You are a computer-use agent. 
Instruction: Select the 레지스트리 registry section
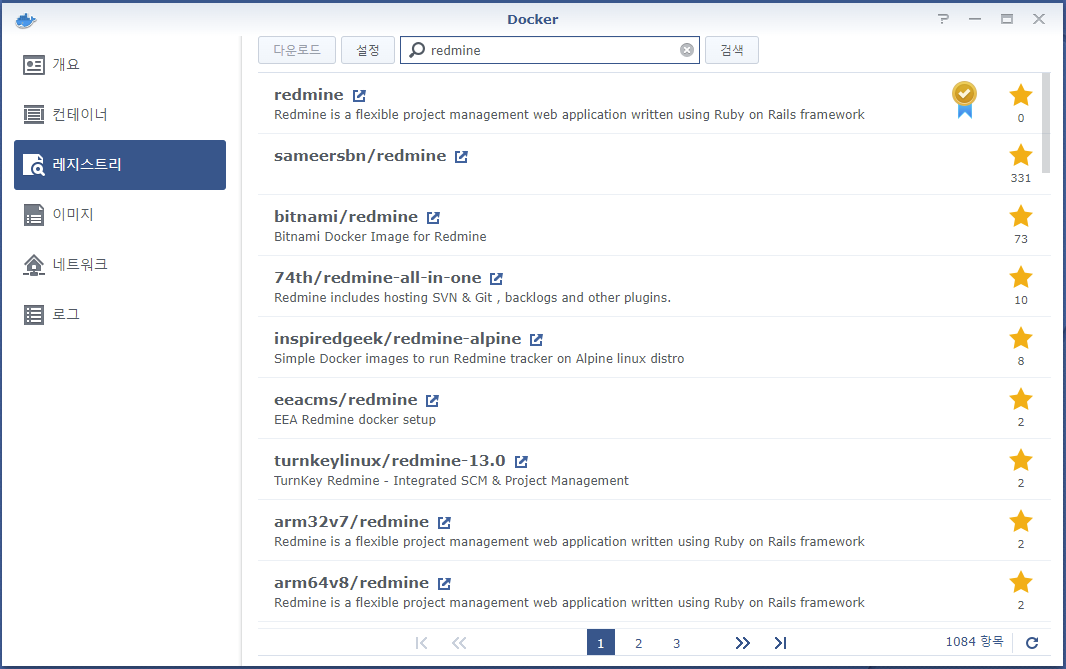[120, 165]
